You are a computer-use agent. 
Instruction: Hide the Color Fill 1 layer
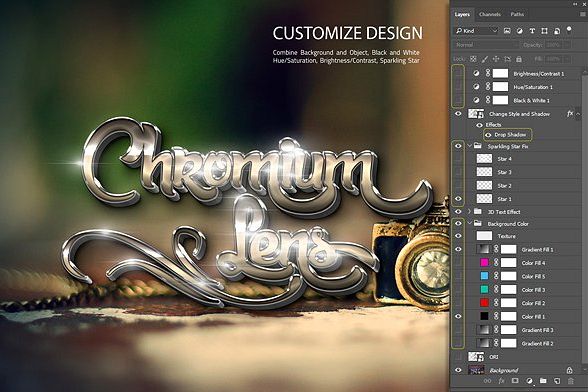point(458,317)
